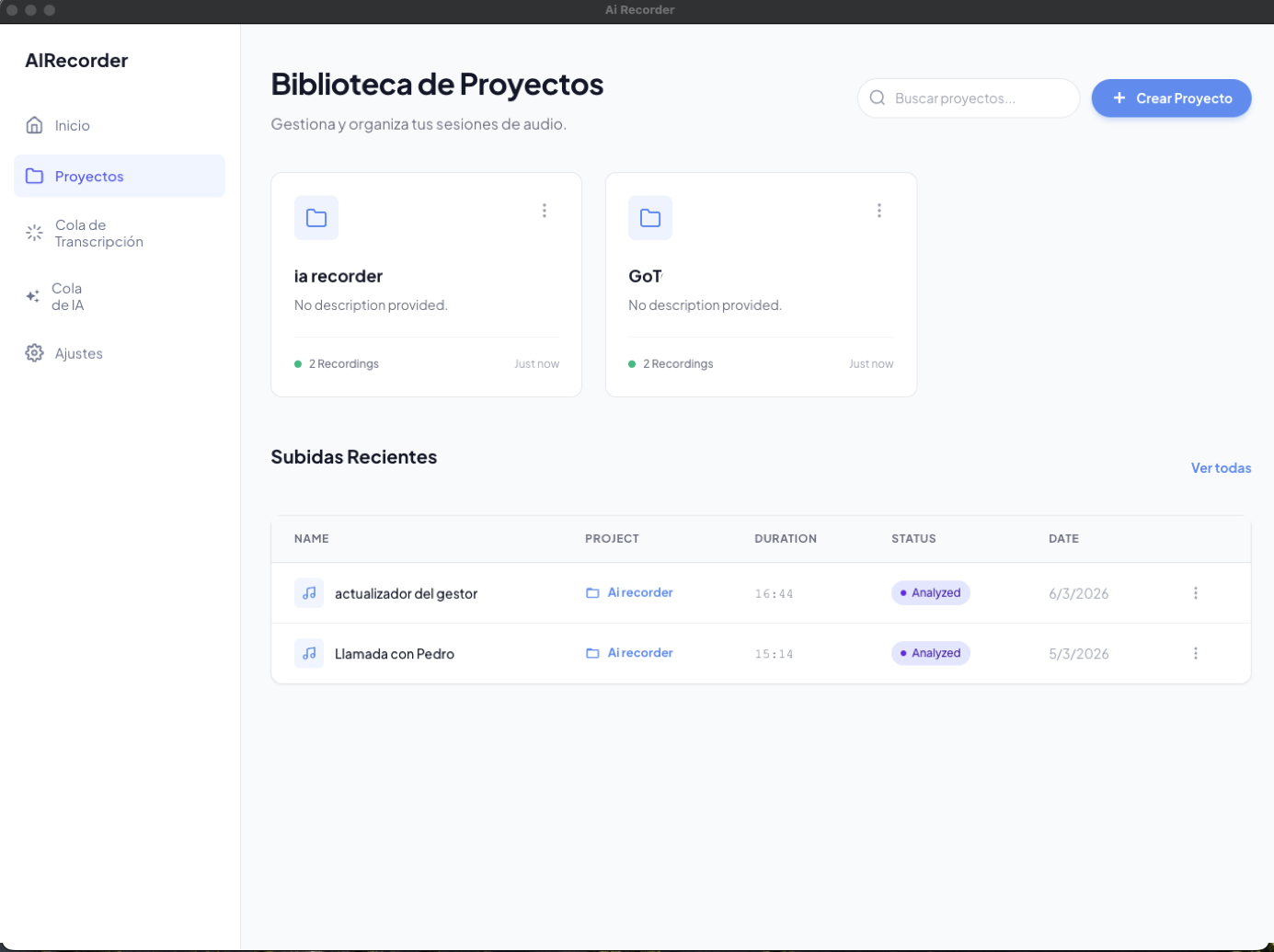Open options menu for Llamada con Pedro row

(1196, 653)
